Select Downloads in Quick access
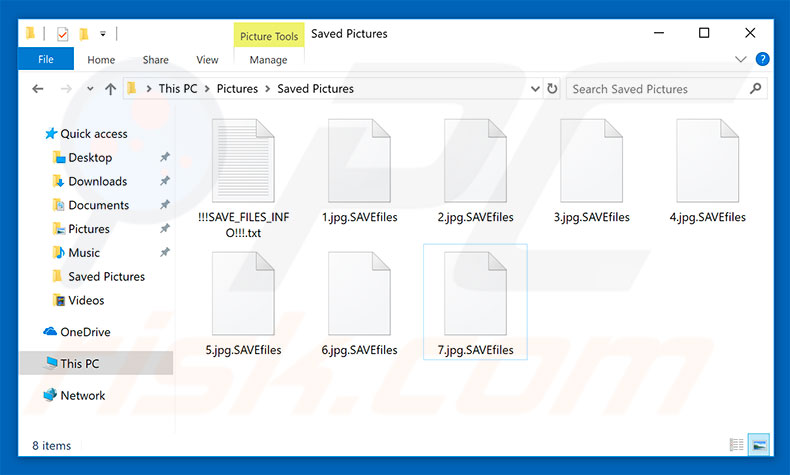Image resolution: width=790 pixels, height=475 pixels. [97, 181]
